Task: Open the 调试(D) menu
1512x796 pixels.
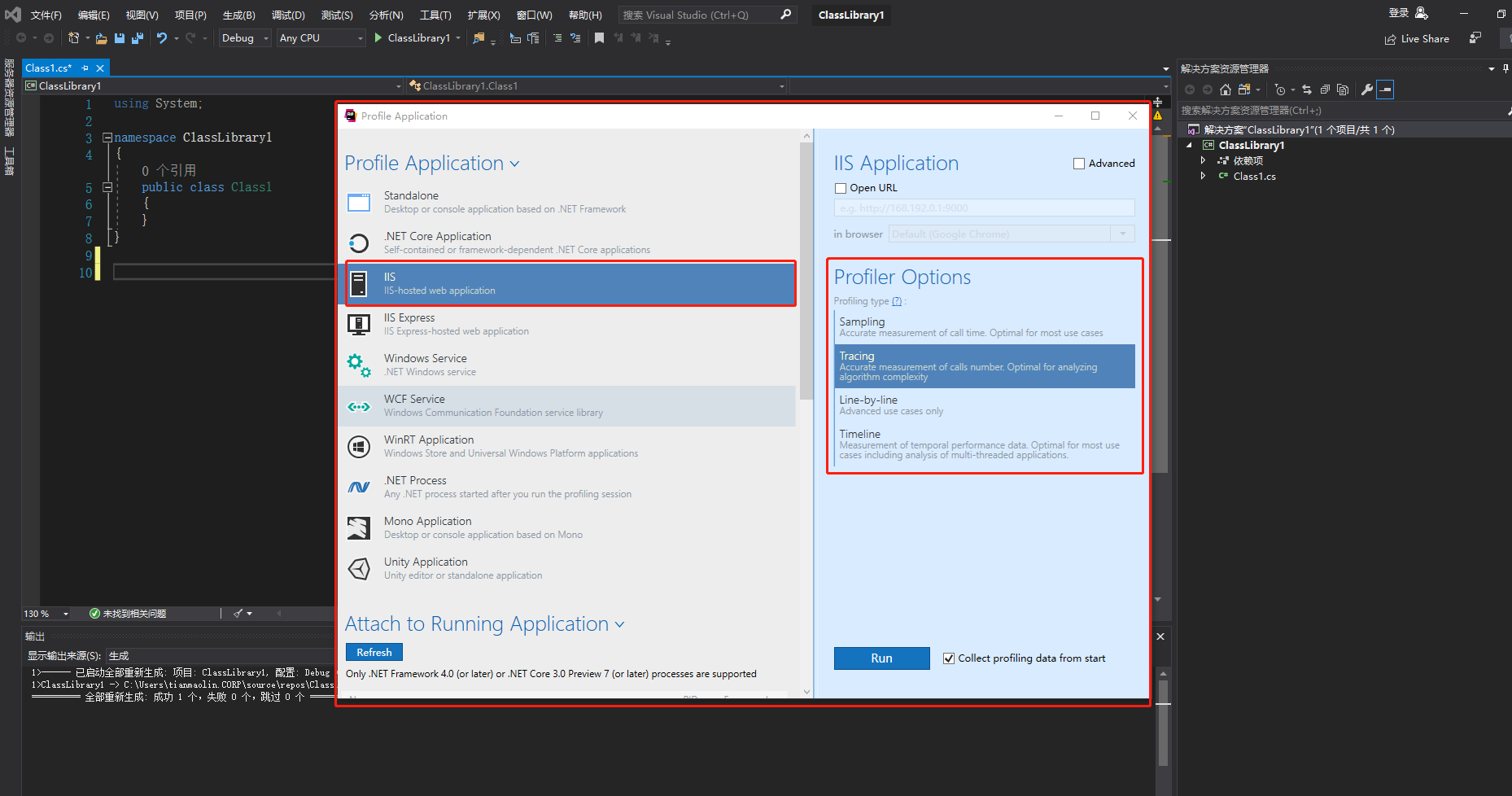Action: (288, 15)
